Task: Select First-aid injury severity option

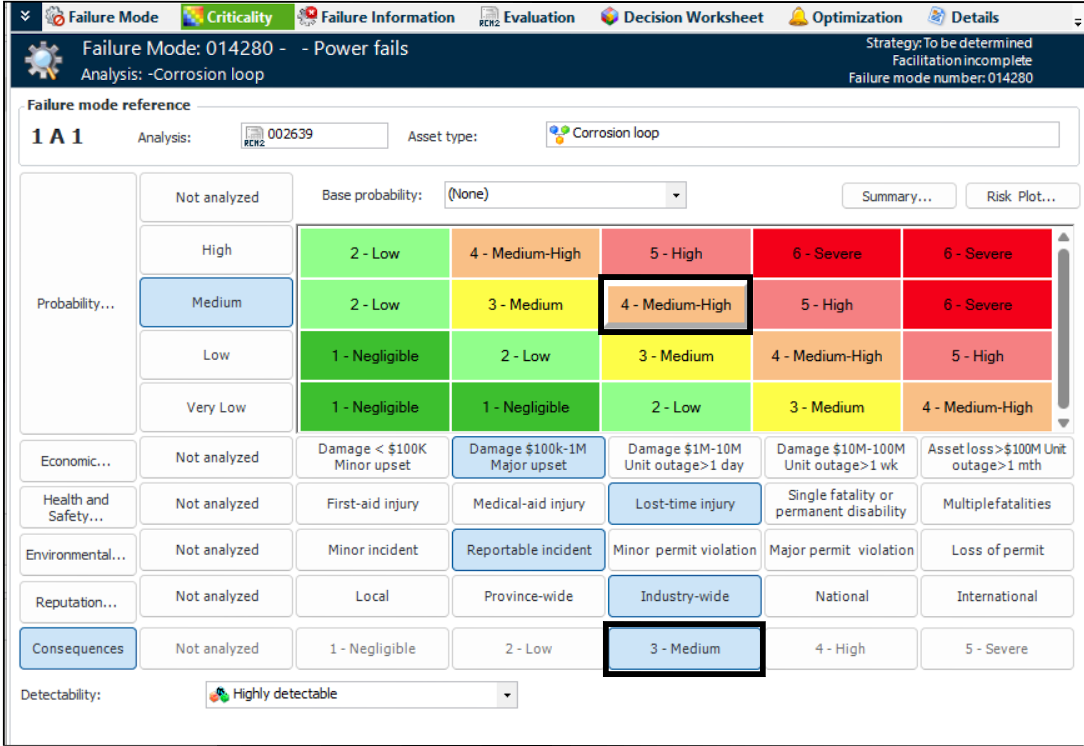Action: tap(372, 504)
